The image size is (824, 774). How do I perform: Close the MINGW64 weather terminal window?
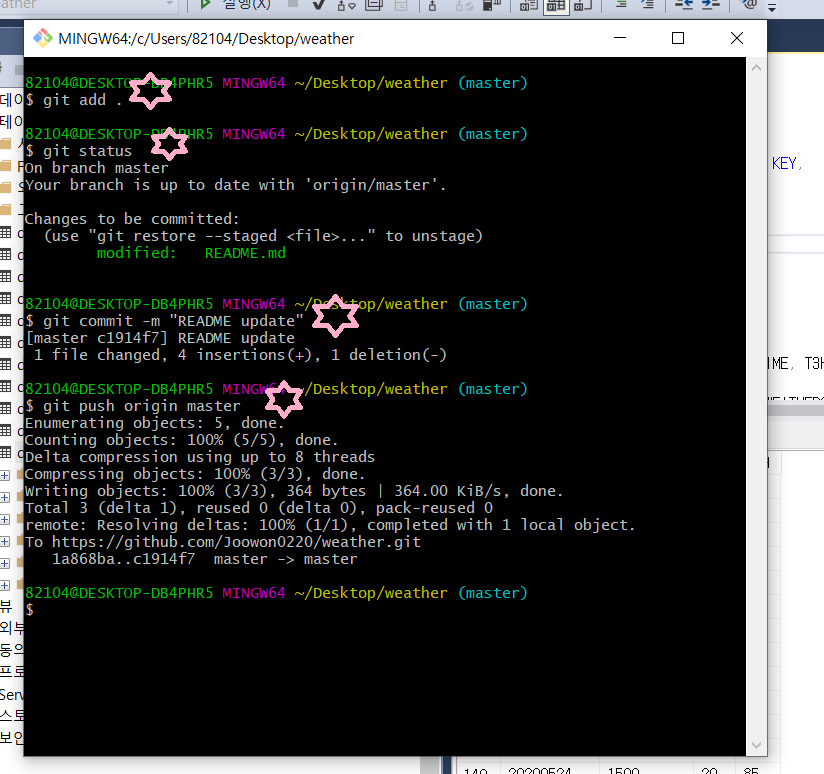click(737, 38)
